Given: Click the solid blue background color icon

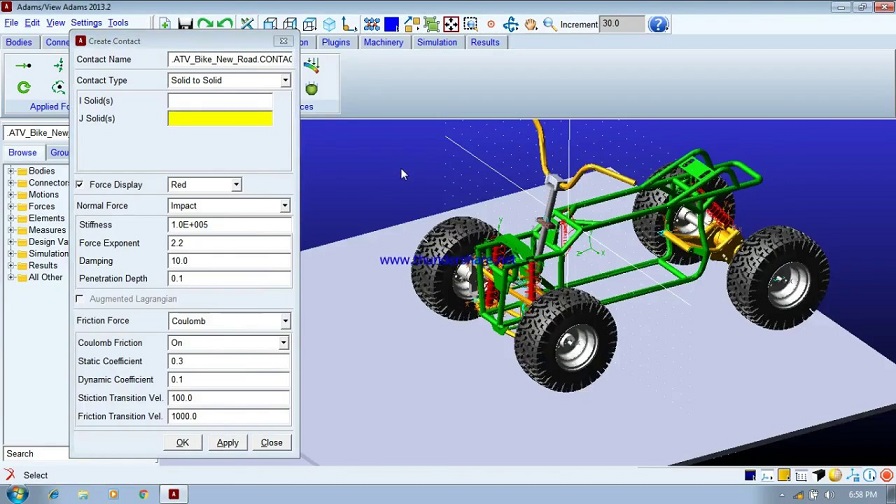Looking at the screenshot, I should pos(391,24).
